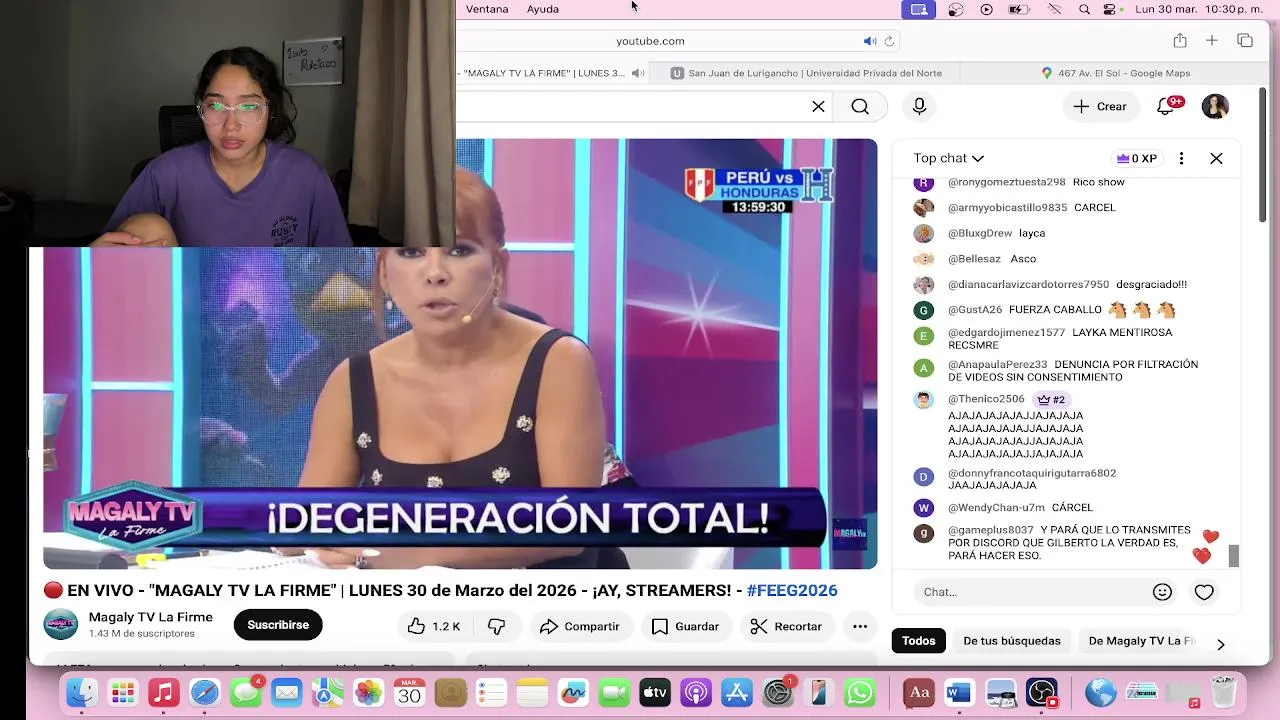Click the screen sharing menu bar icon
Screen dimensions: 1280x720
(919, 9)
